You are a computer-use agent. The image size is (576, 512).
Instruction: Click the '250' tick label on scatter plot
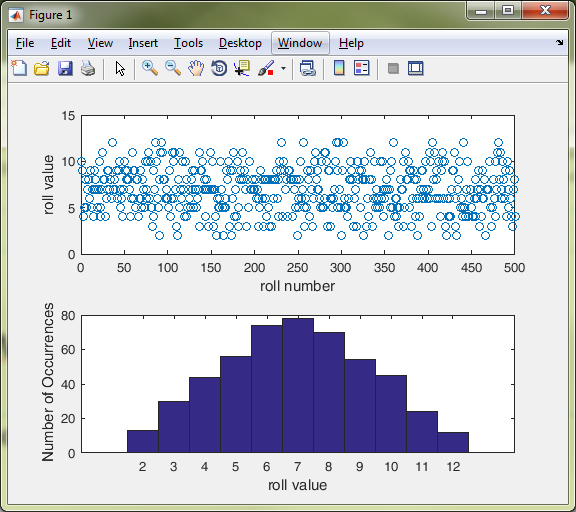coord(298,268)
